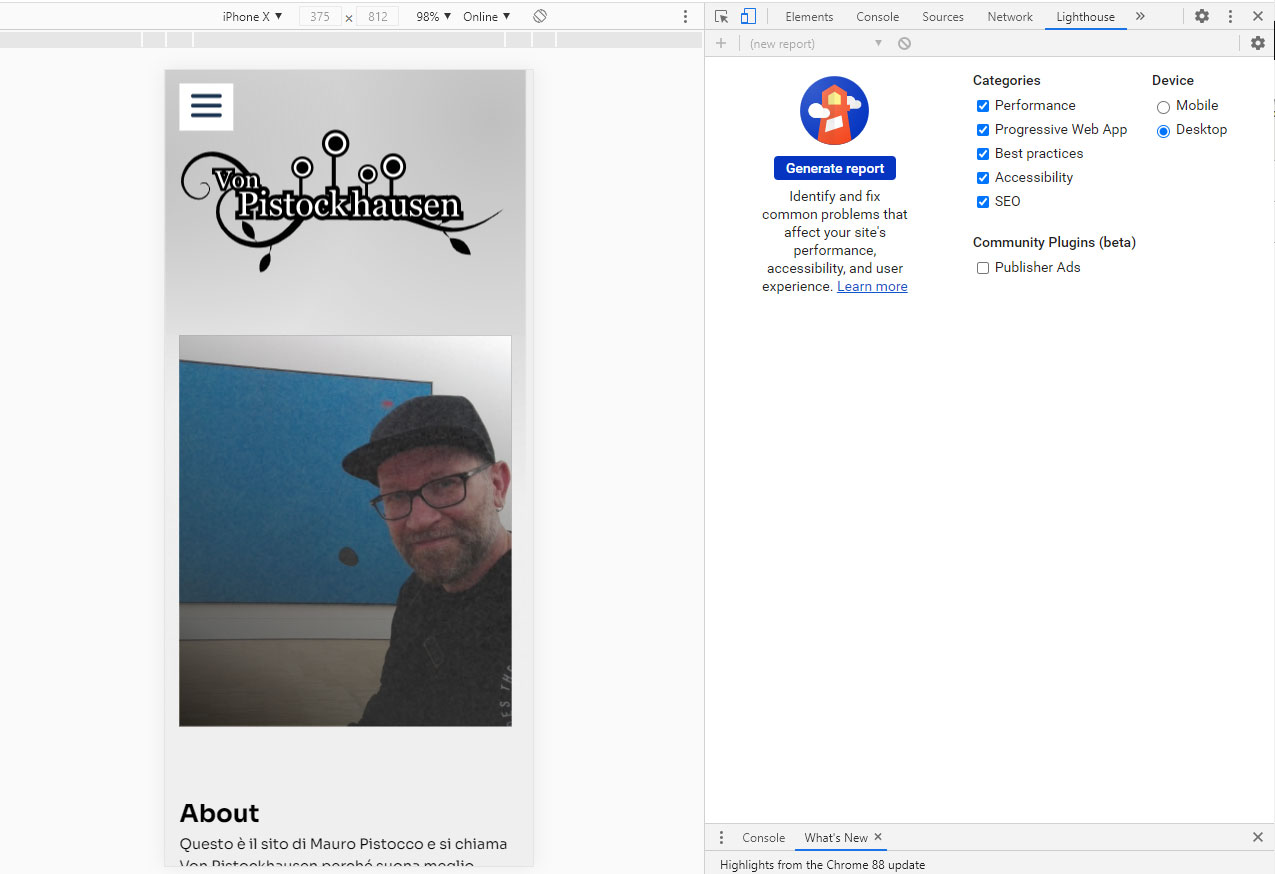Image resolution: width=1275 pixels, height=874 pixels.
Task: Click the Generate report button
Action: tap(835, 168)
